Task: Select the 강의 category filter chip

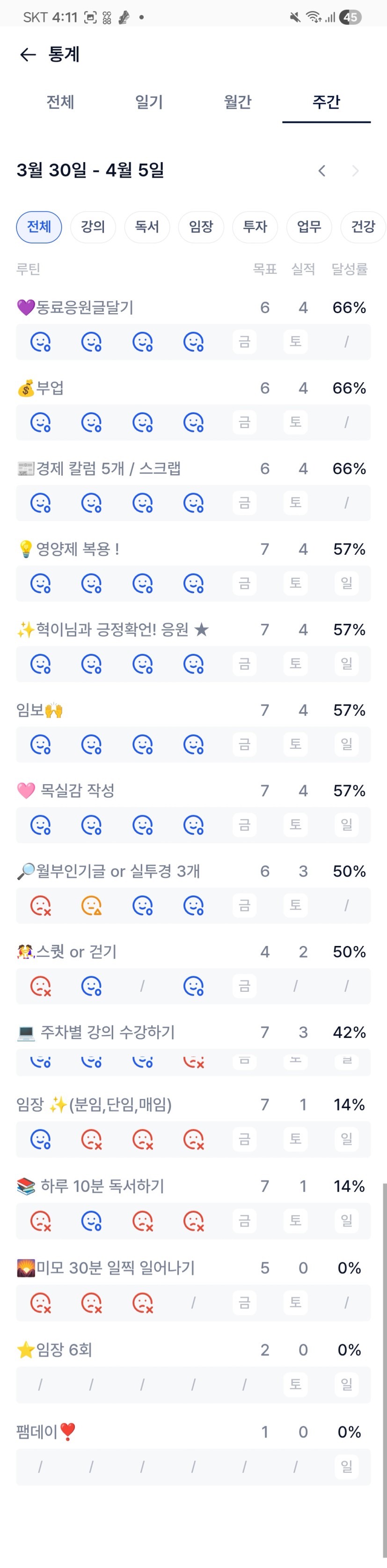Action: 93,227
